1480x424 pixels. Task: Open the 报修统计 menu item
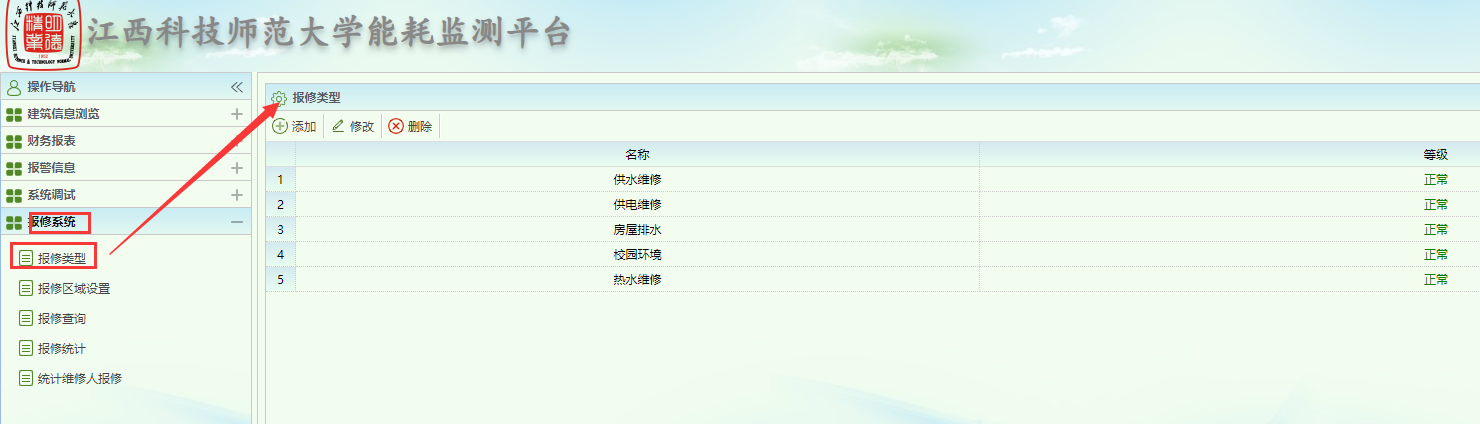(x=61, y=349)
